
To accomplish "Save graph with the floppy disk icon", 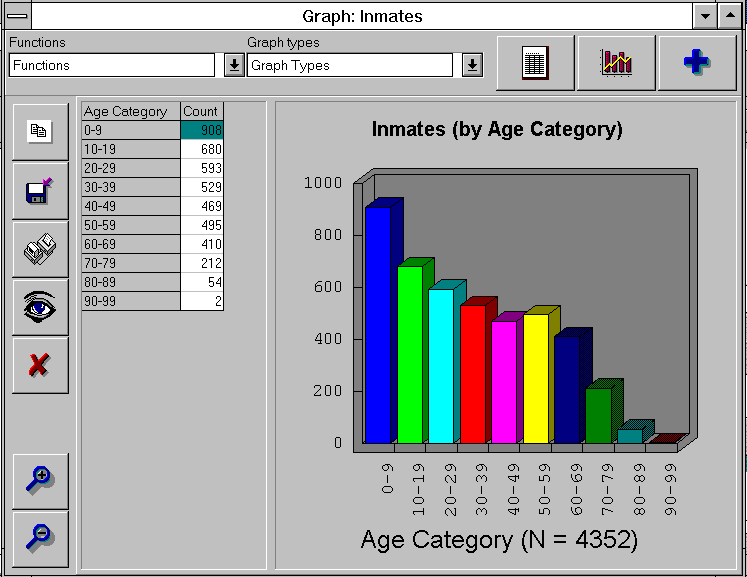I will coord(40,191).
